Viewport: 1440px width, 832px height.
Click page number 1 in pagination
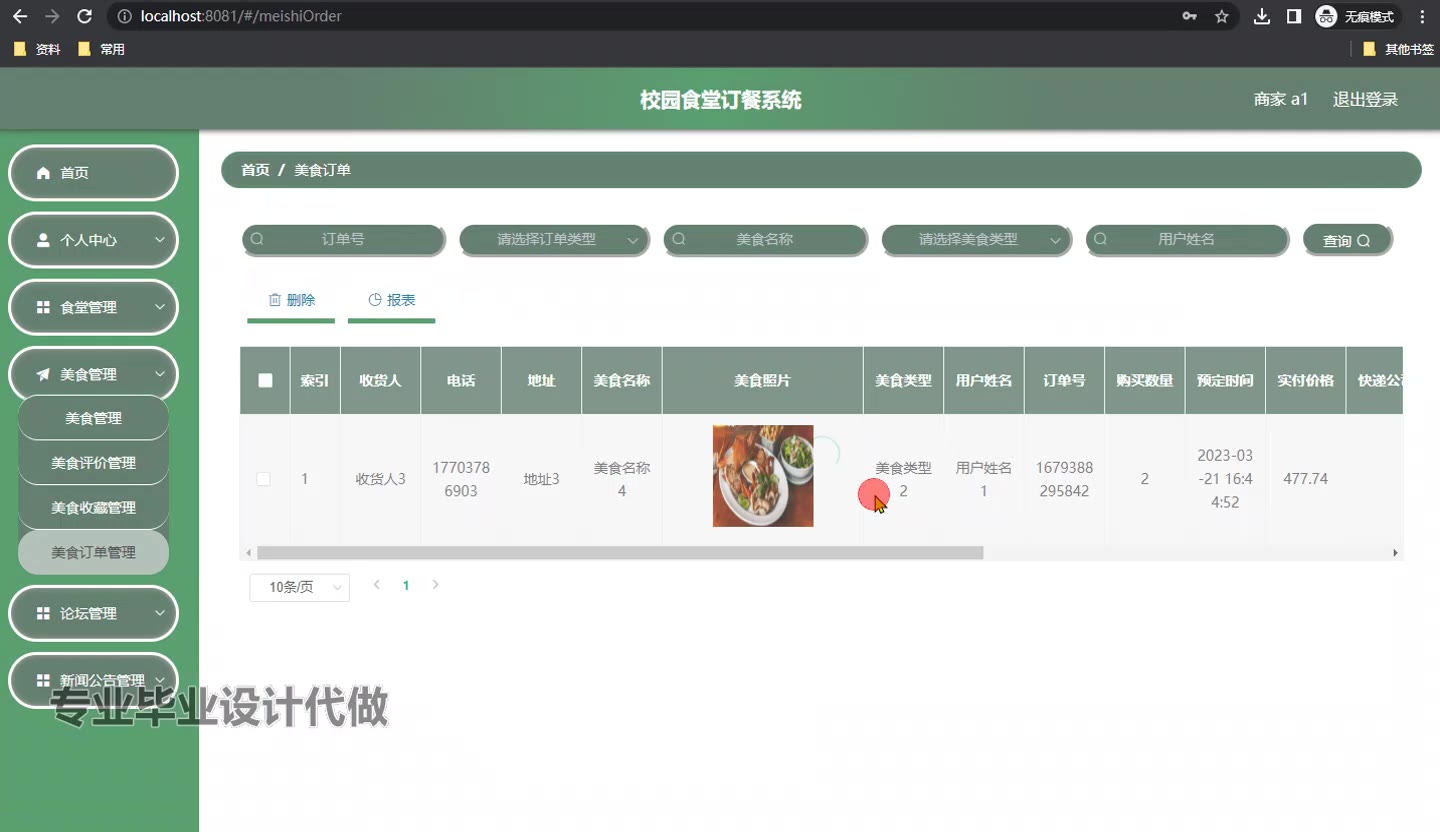pos(406,586)
